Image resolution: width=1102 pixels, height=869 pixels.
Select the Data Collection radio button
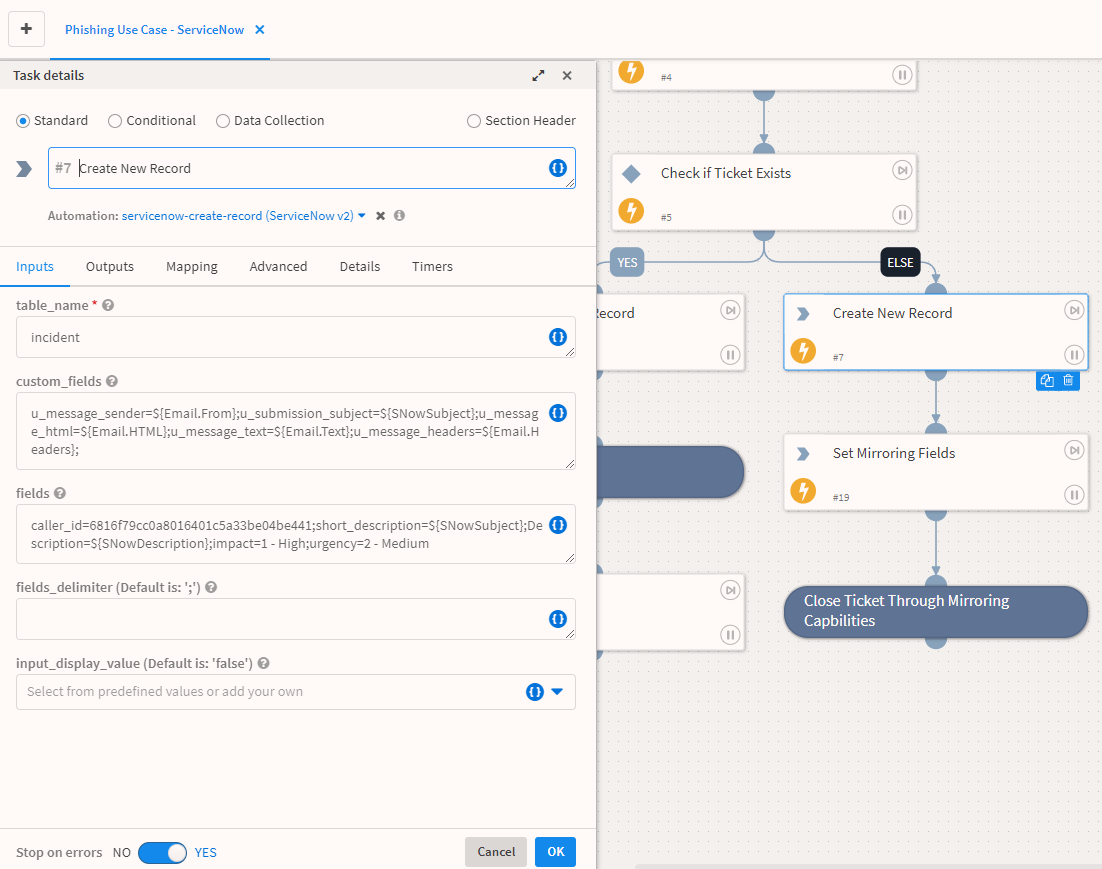[223, 121]
